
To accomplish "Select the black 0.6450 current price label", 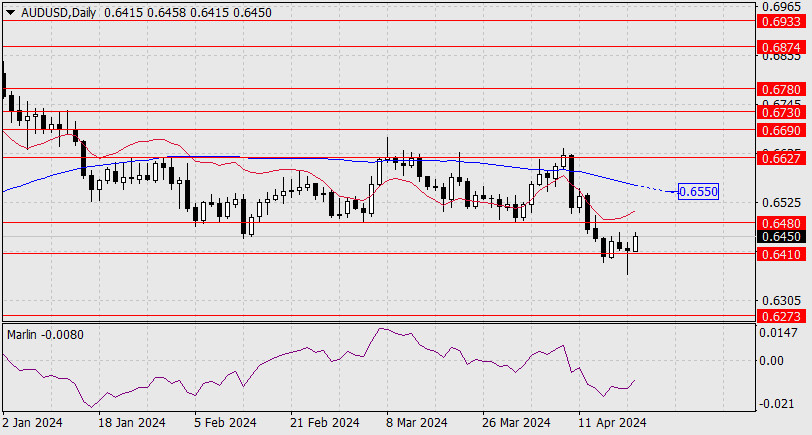I will [782, 237].
